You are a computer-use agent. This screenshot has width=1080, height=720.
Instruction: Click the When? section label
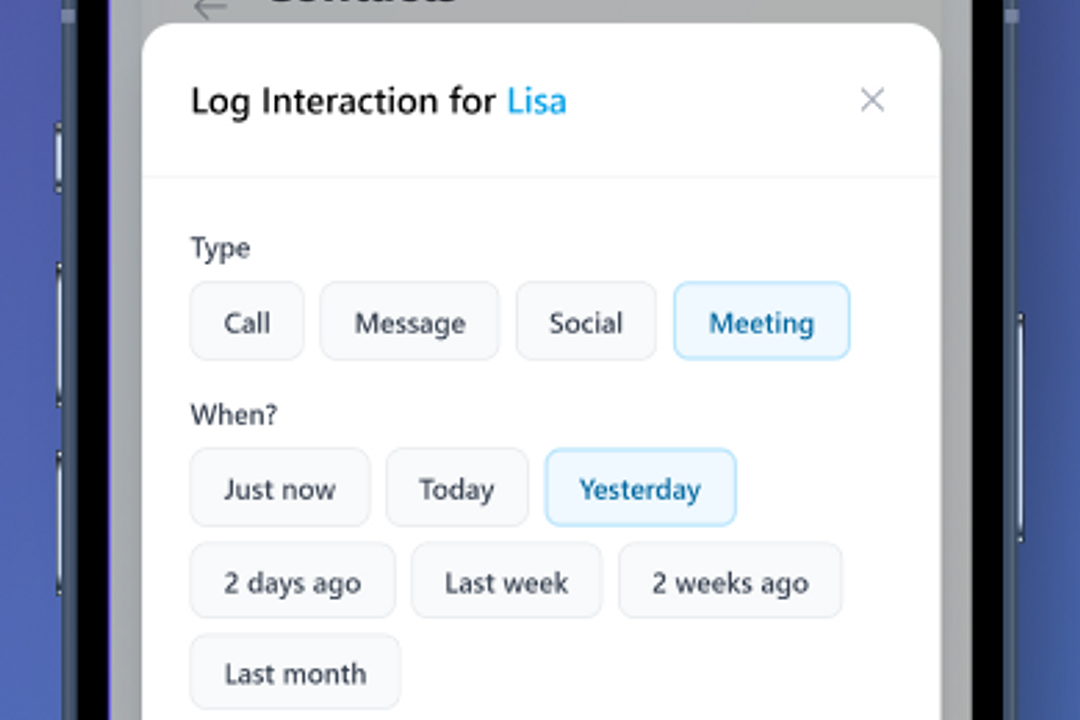(233, 414)
